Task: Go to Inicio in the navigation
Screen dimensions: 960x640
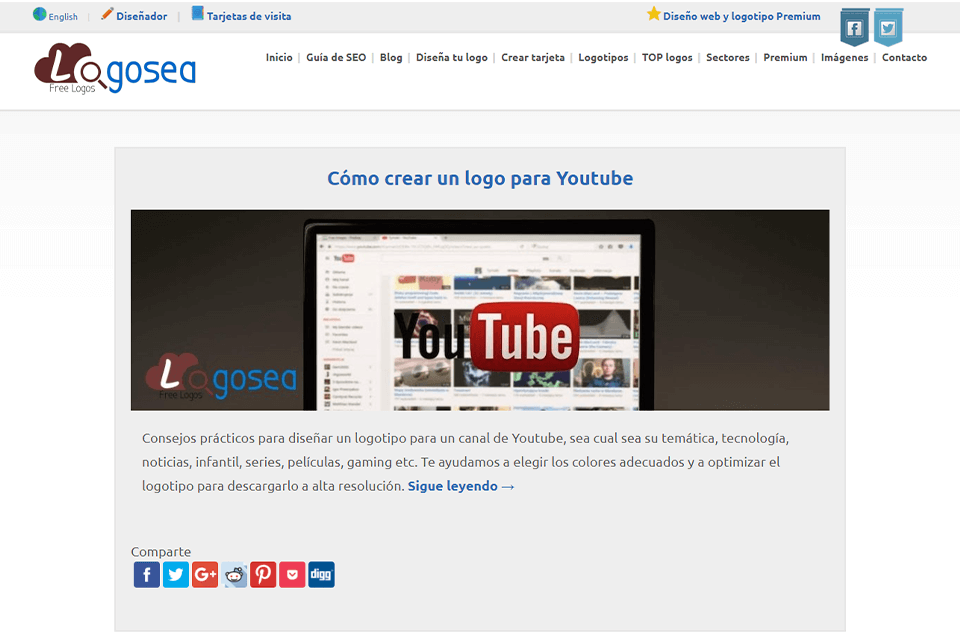Action: pos(279,58)
